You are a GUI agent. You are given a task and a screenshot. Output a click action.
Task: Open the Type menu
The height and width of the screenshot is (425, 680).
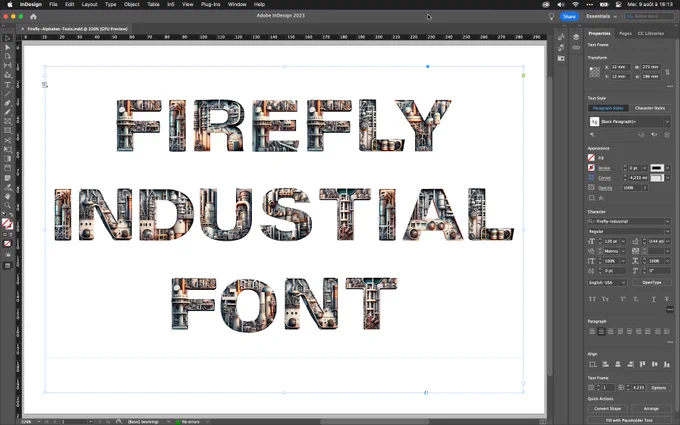click(x=111, y=4)
